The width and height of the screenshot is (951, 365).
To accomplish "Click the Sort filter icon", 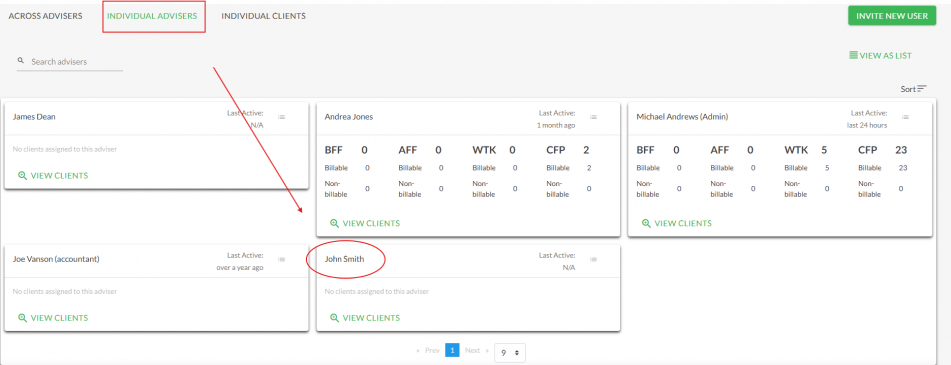I will point(922,89).
